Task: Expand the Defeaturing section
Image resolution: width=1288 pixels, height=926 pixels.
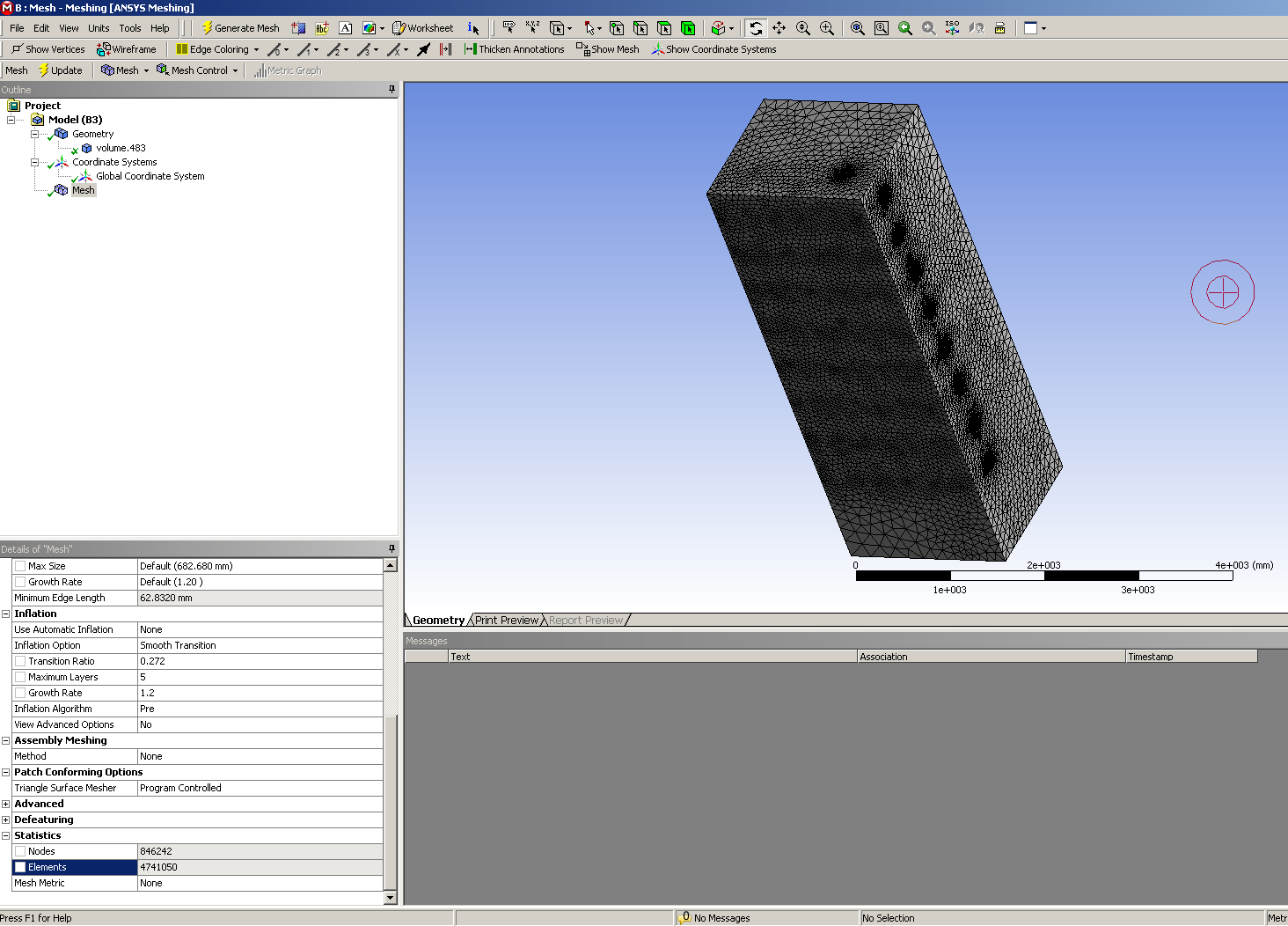Action: click(x=6, y=819)
